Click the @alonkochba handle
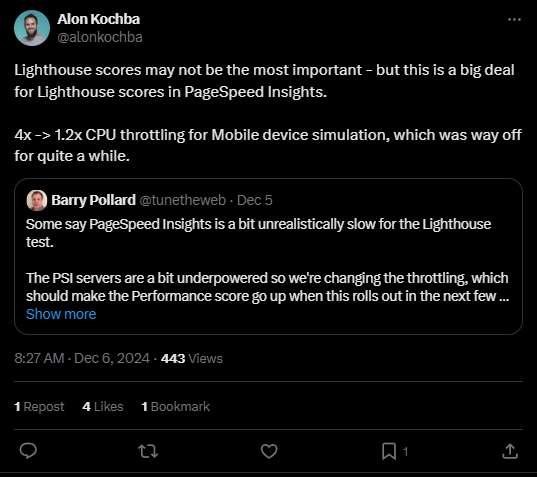Screen dimensions: 537x477 coord(100,37)
